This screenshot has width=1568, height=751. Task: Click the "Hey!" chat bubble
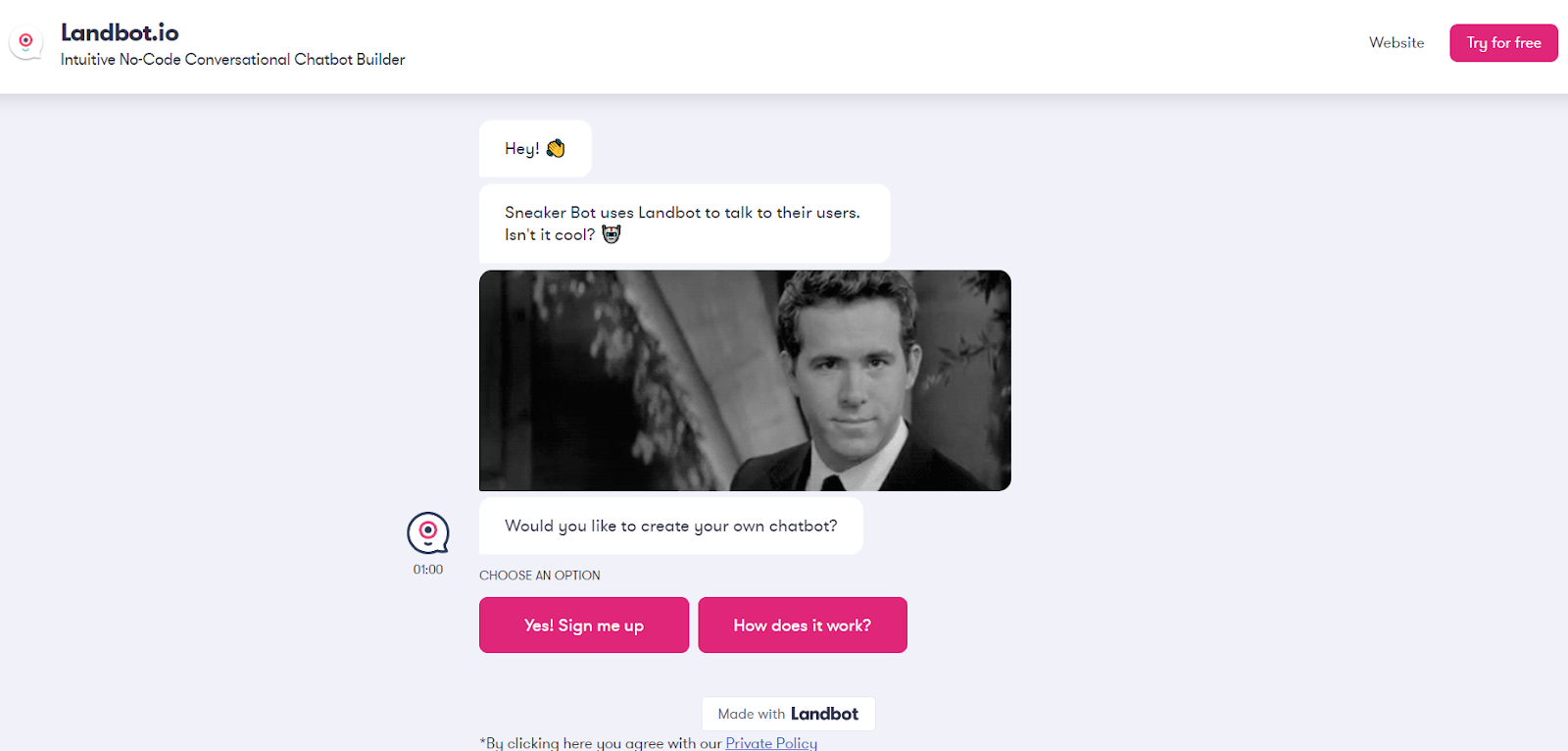535,149
